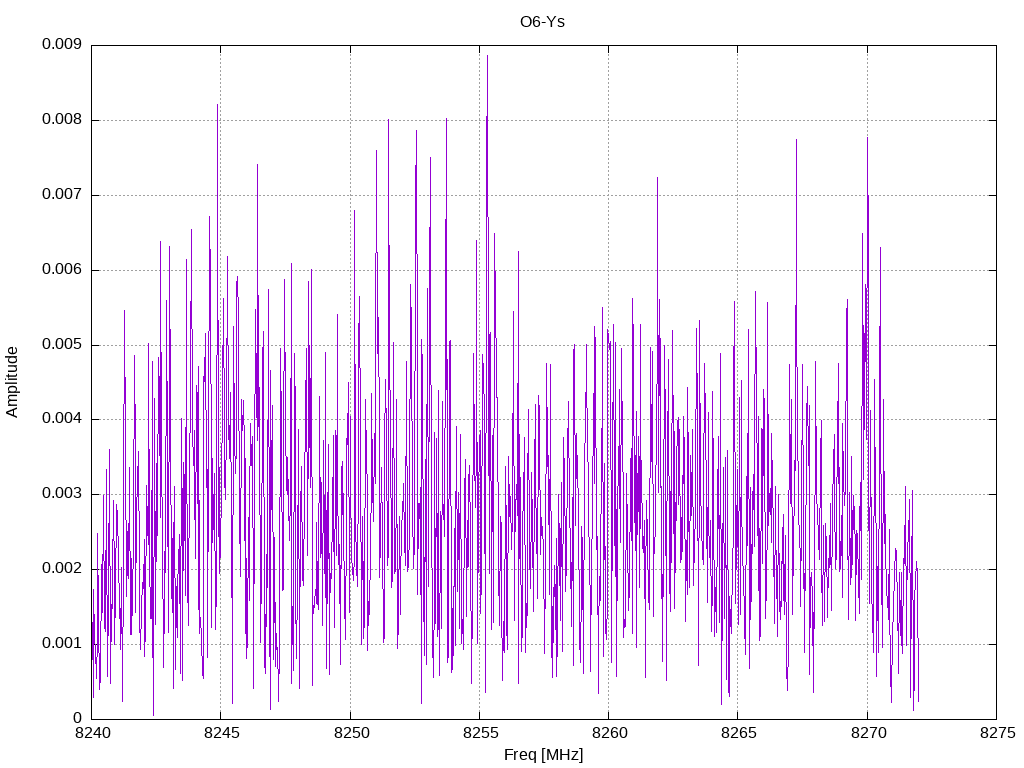The image size is (1024, 768).
Task: Click the y-axis value 0.008
Action: 62,120
